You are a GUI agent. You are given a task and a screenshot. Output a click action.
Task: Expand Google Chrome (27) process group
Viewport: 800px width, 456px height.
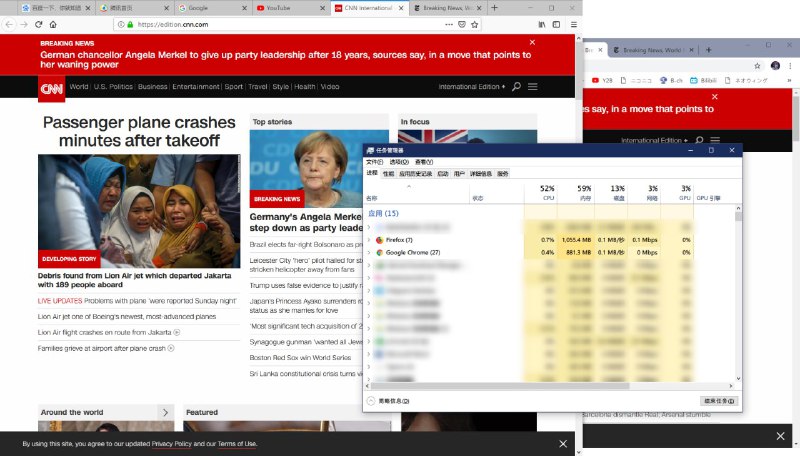(369, 252)
